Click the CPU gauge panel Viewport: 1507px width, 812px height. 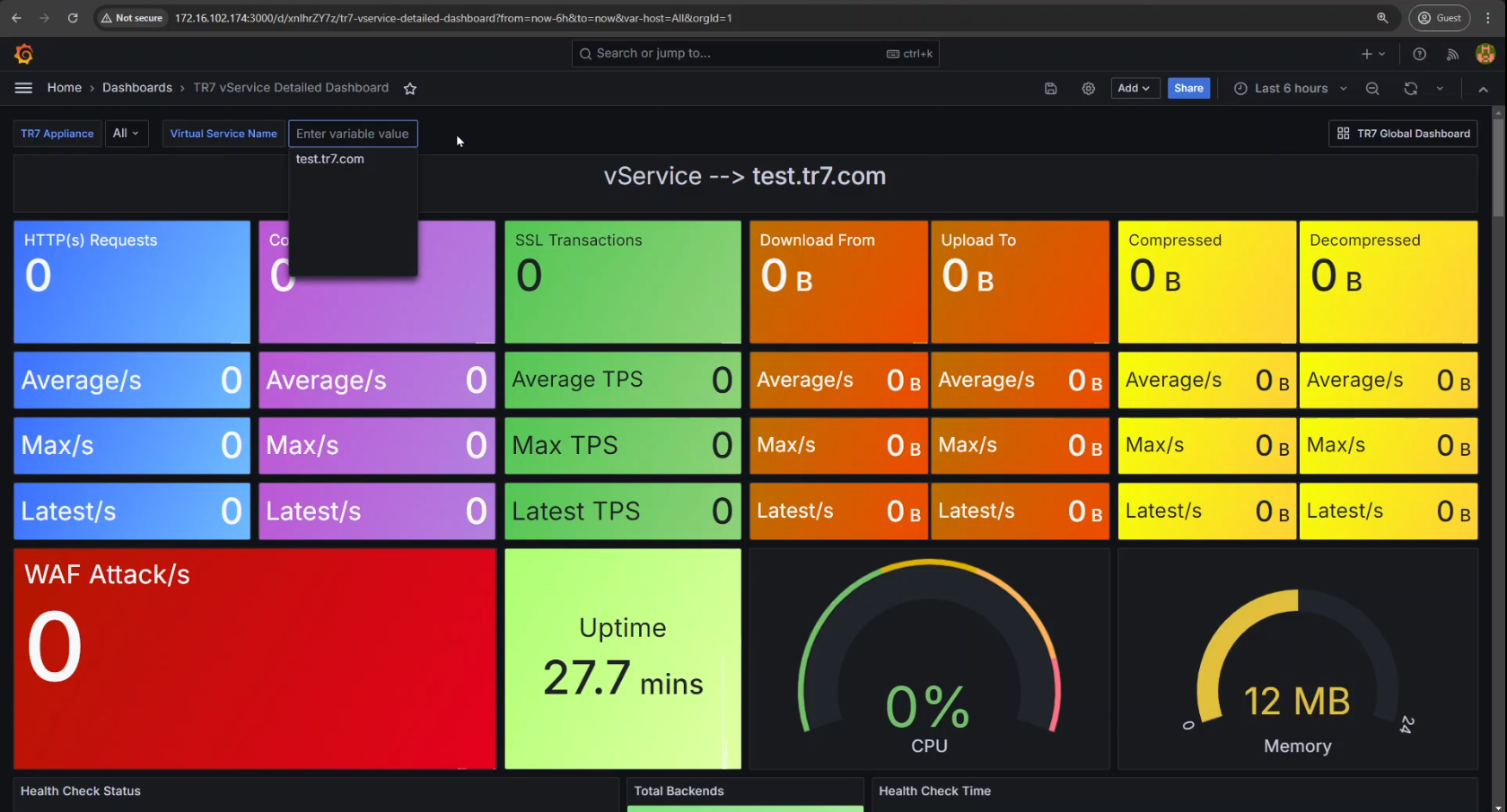930,659
